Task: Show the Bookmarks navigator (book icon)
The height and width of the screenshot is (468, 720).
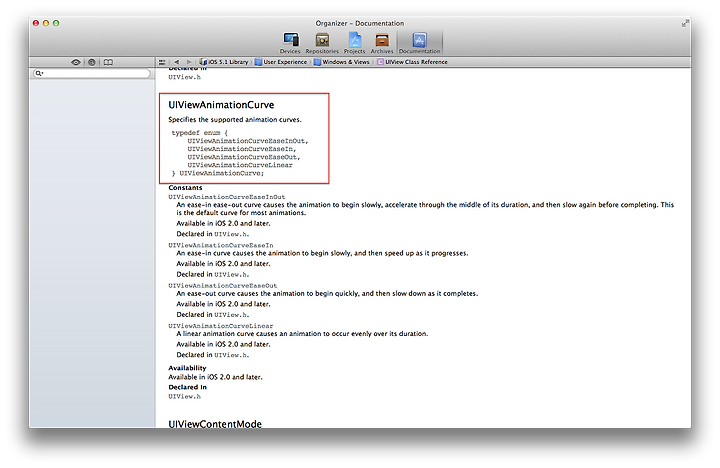Action: tap(108, 62)
